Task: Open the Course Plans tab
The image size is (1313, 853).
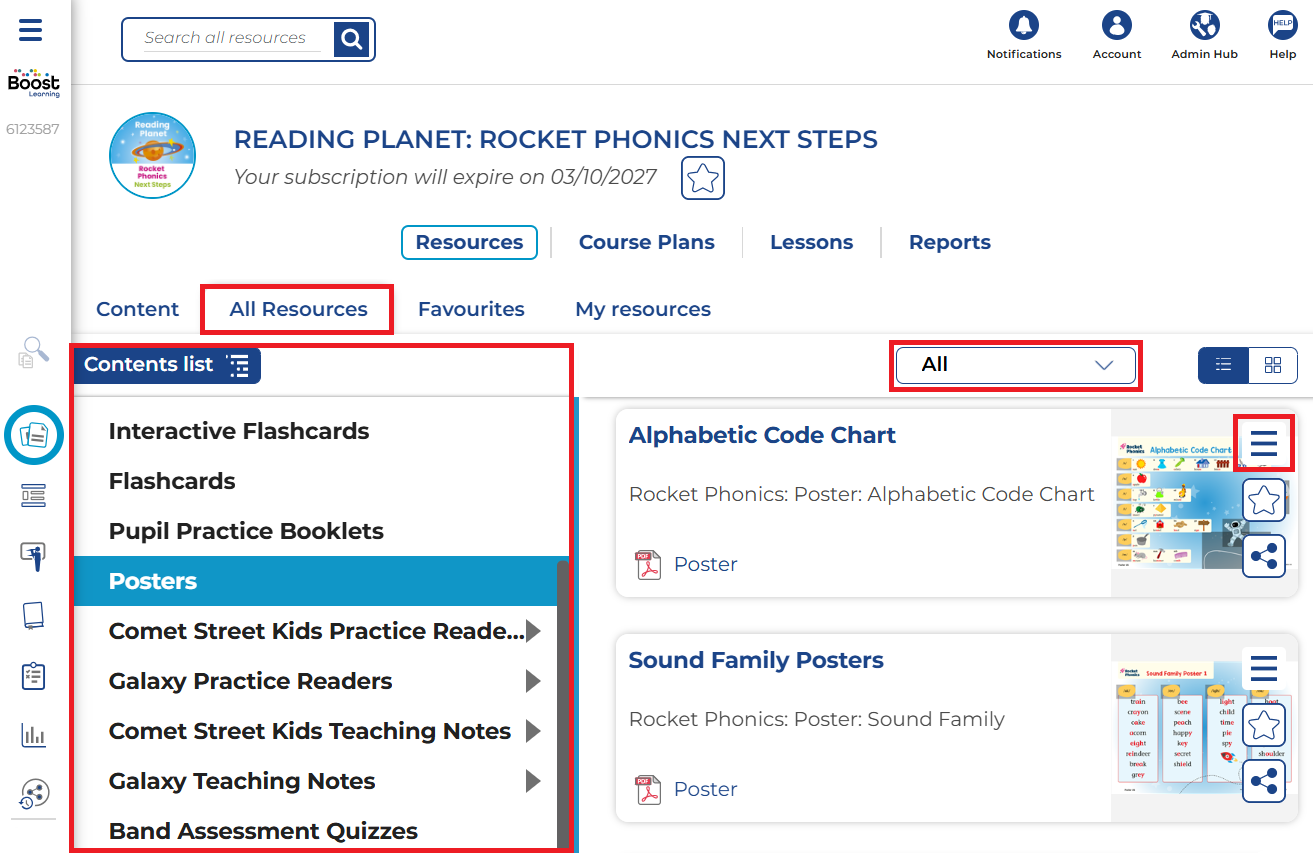Action: click(x=646, y=242)
